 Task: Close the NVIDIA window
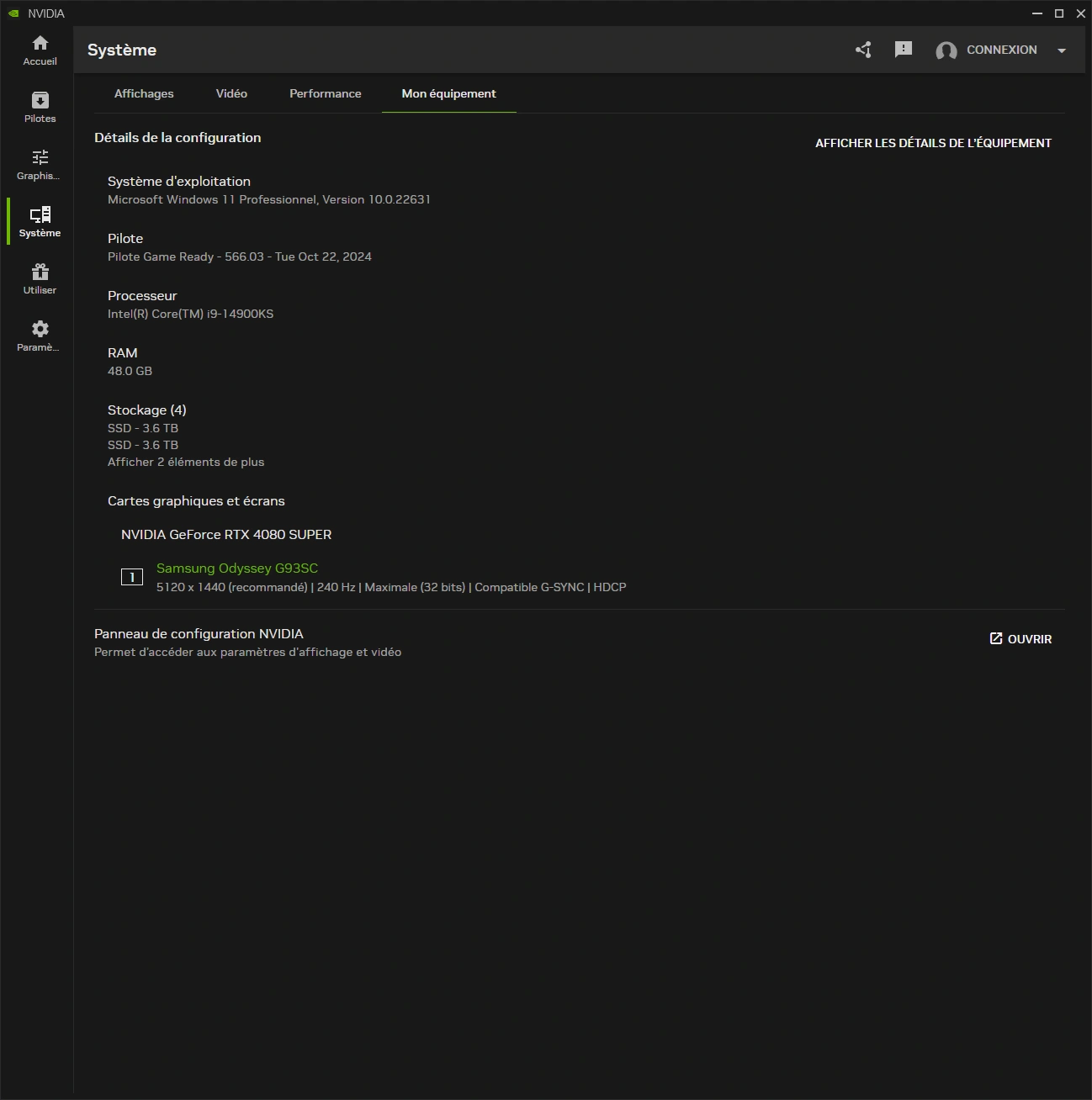click(x=1081, y=13)
